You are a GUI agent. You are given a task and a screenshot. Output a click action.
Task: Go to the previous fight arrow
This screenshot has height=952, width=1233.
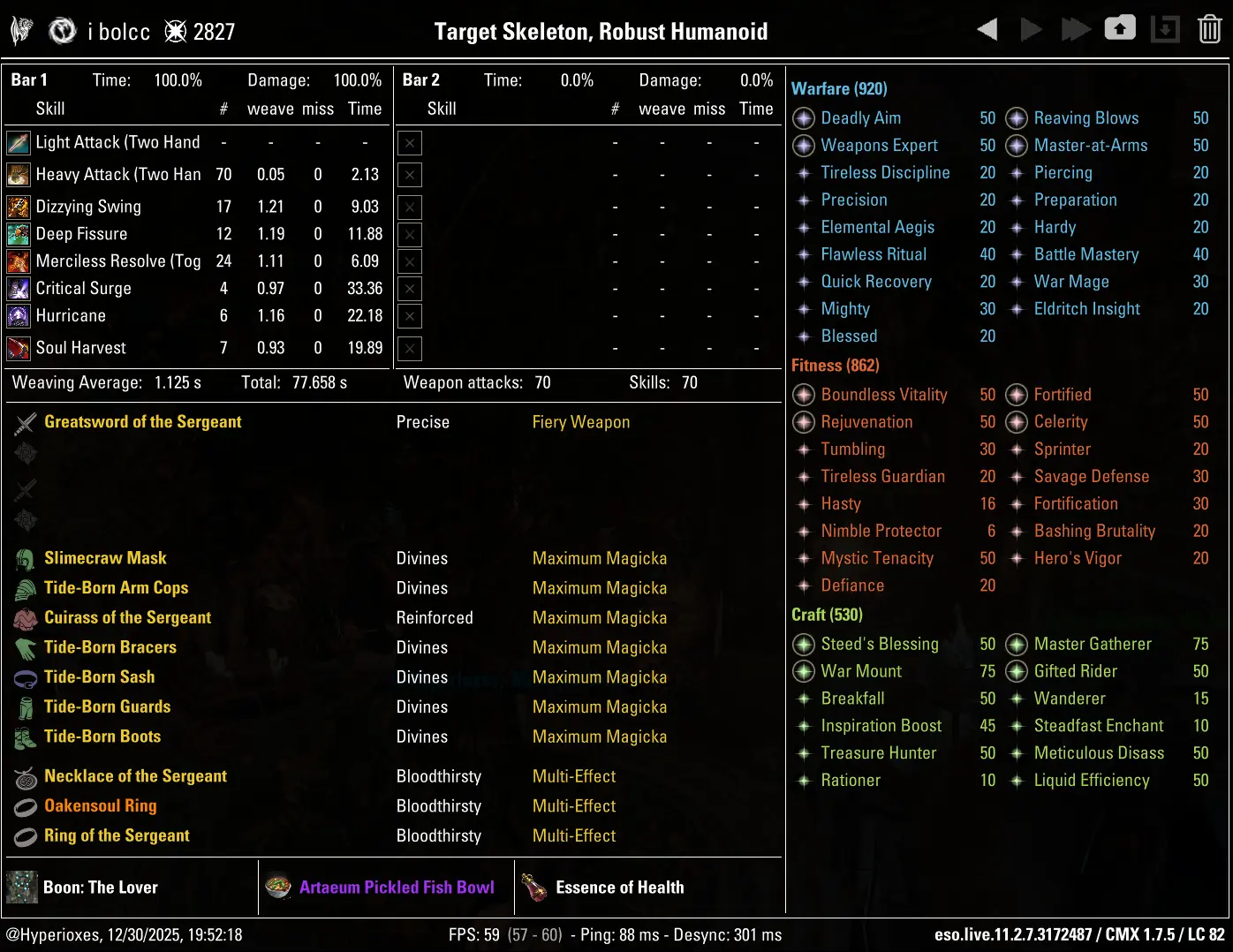(x=987, y=30)
